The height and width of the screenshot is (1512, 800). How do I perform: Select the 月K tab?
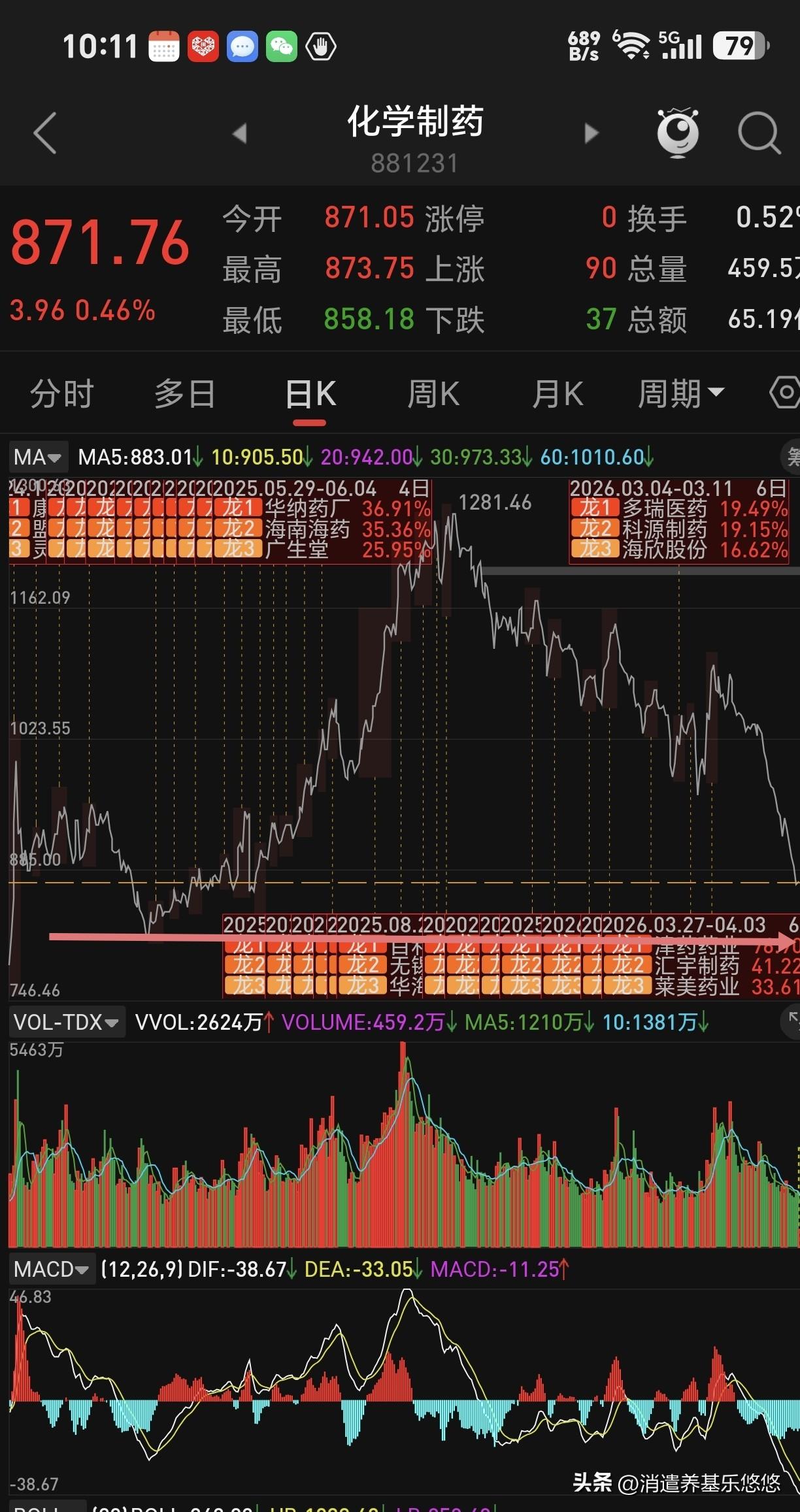point(558,393)
